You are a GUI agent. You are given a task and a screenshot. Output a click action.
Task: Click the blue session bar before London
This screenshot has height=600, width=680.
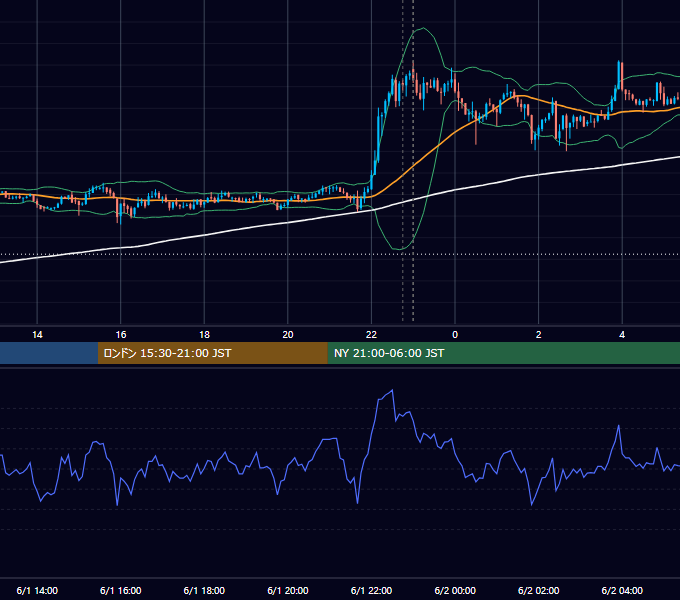[x=49, y=353]
